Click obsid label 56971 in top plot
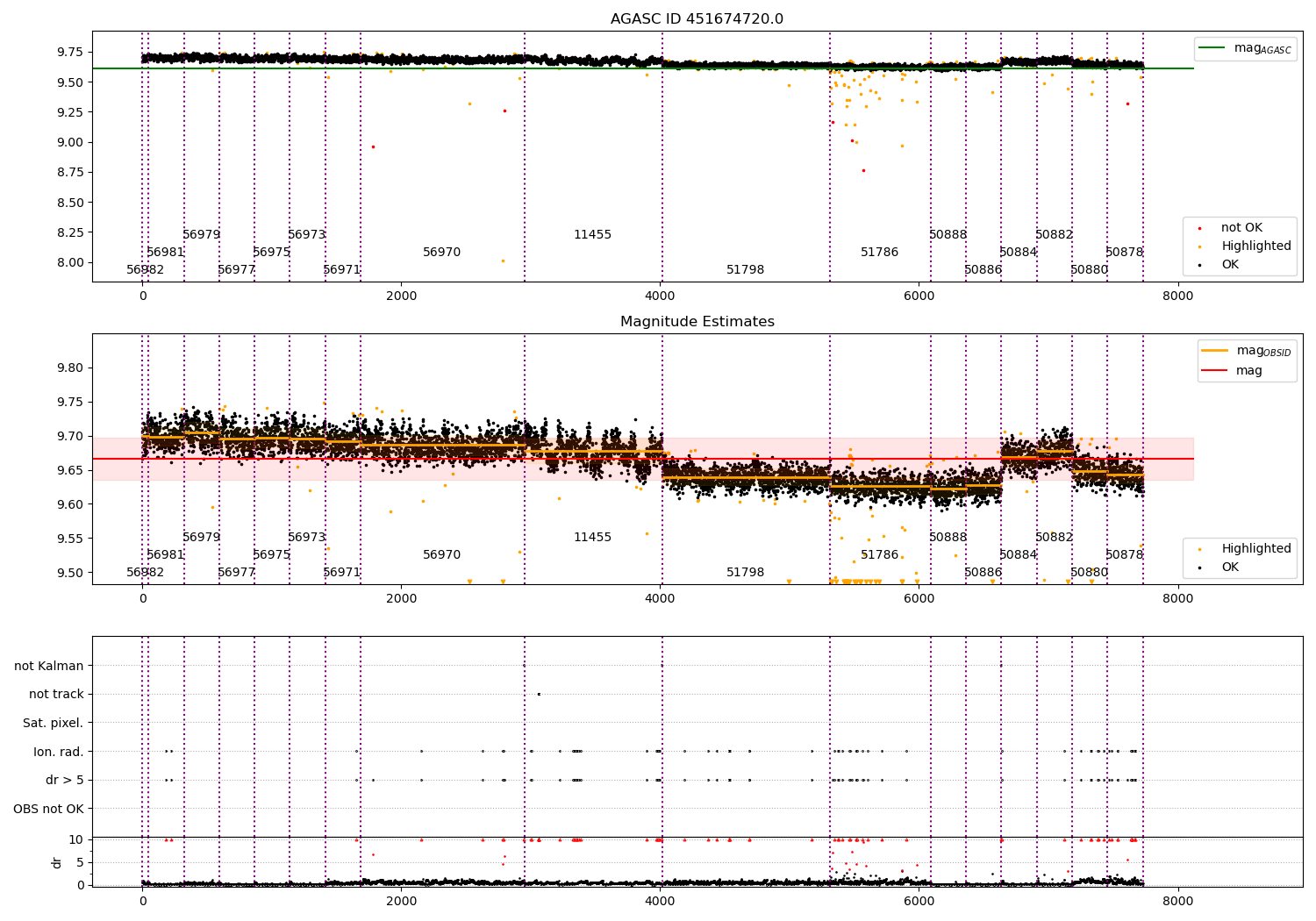Image resolution: width=1316 pixels, height=921 pixels. 342,270
